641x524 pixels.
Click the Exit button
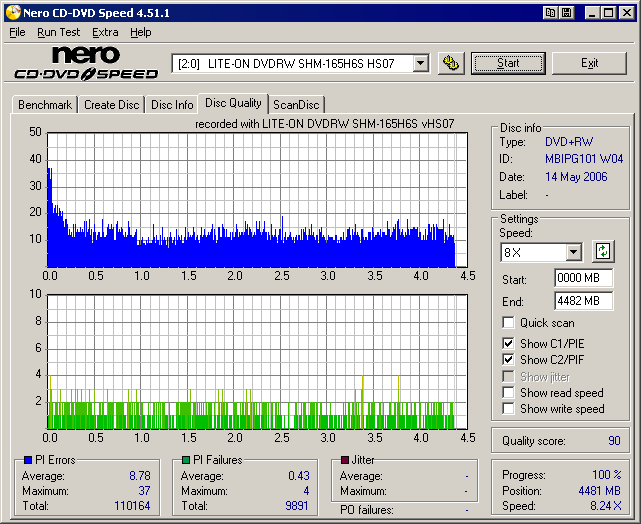tap(589, 63)
